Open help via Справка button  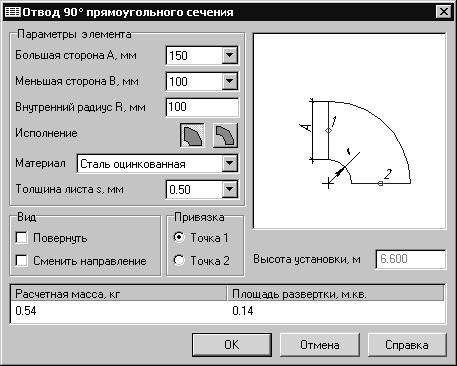coord(407,345)
